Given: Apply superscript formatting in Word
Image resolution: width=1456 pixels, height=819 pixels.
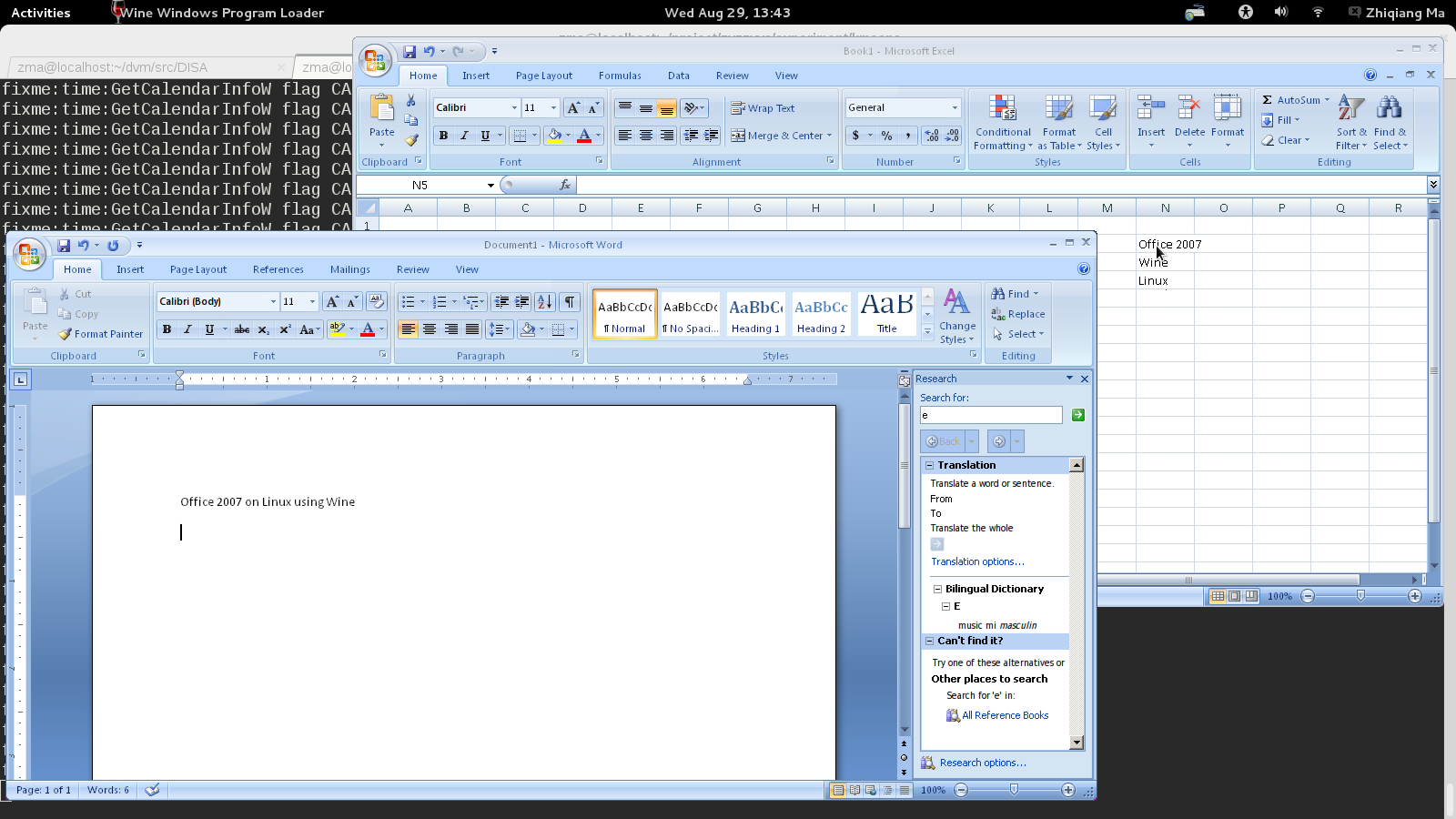Looking at the screenshot, I should [285, 329].
